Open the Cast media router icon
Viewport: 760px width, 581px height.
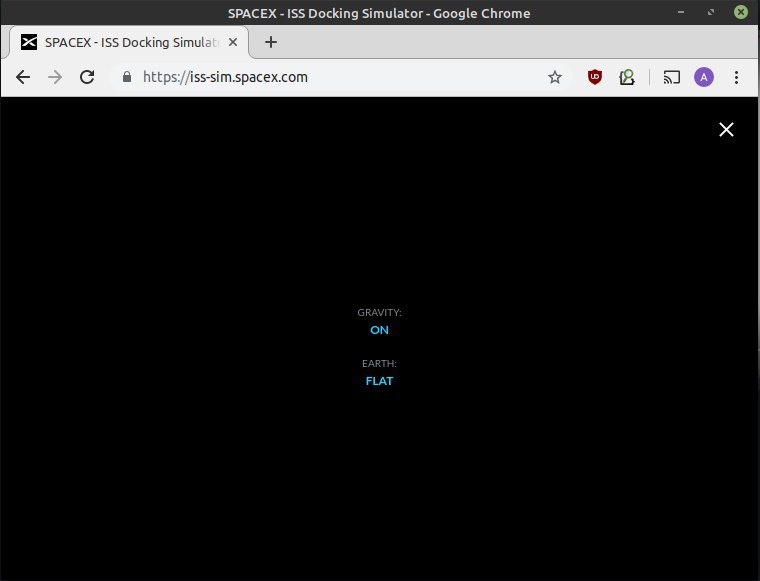point(671,77)
